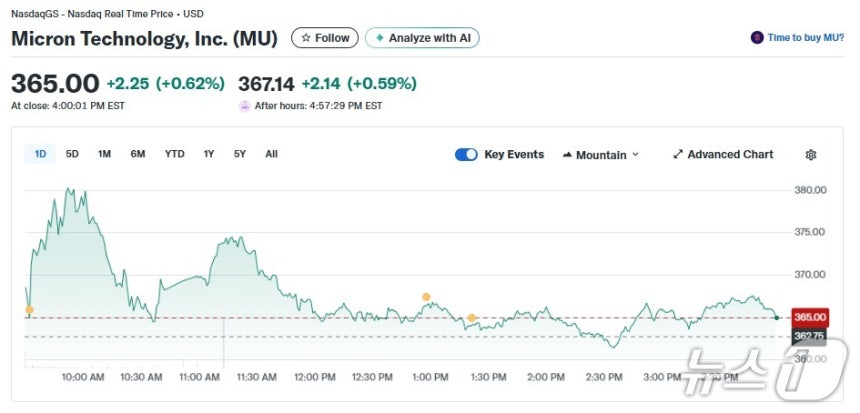The width and height of the screenshot is (860, 413).
Task: Show All time price history
Action: [271, 154]
